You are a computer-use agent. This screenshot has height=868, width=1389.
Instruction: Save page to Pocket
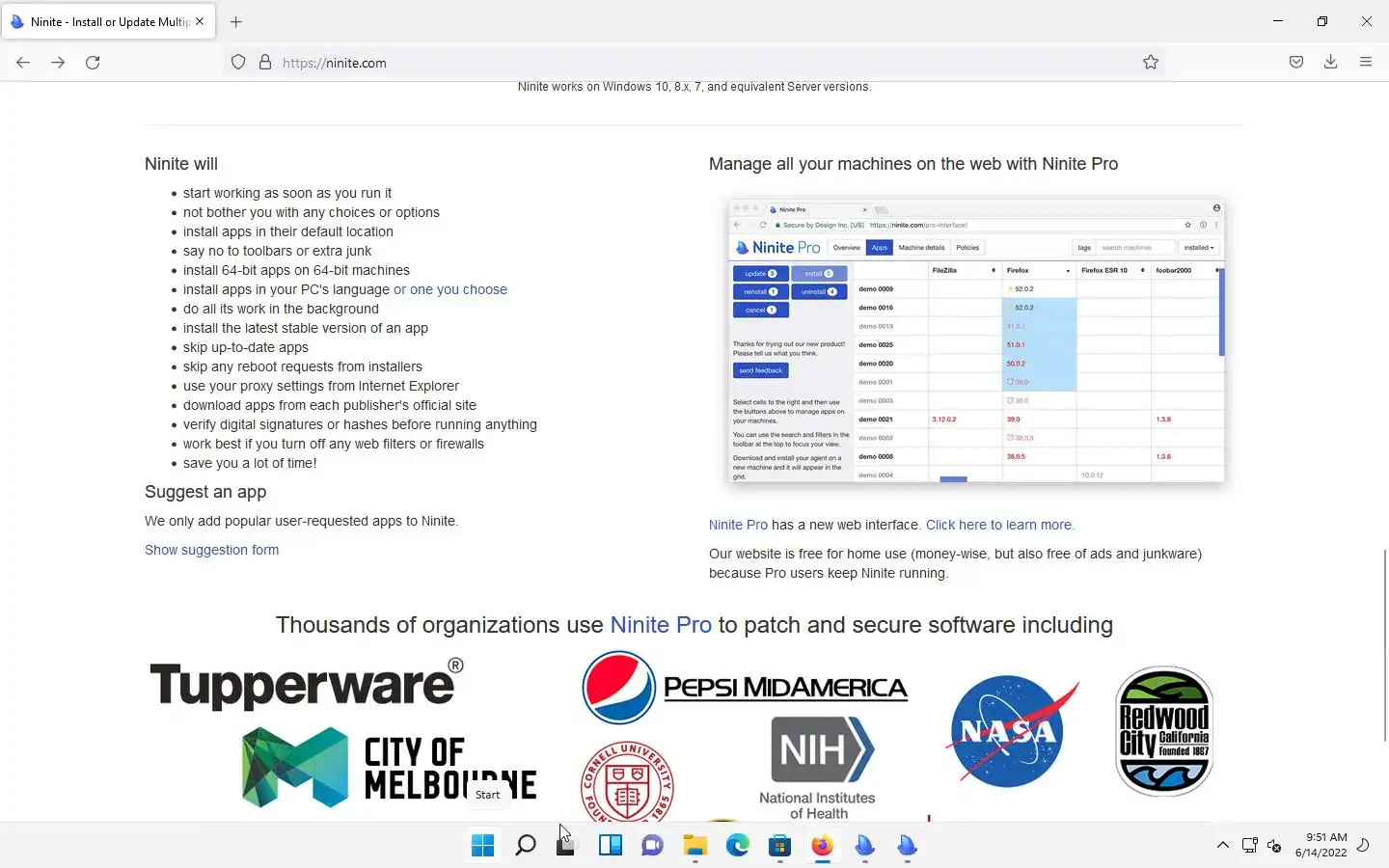(1296, 63)
